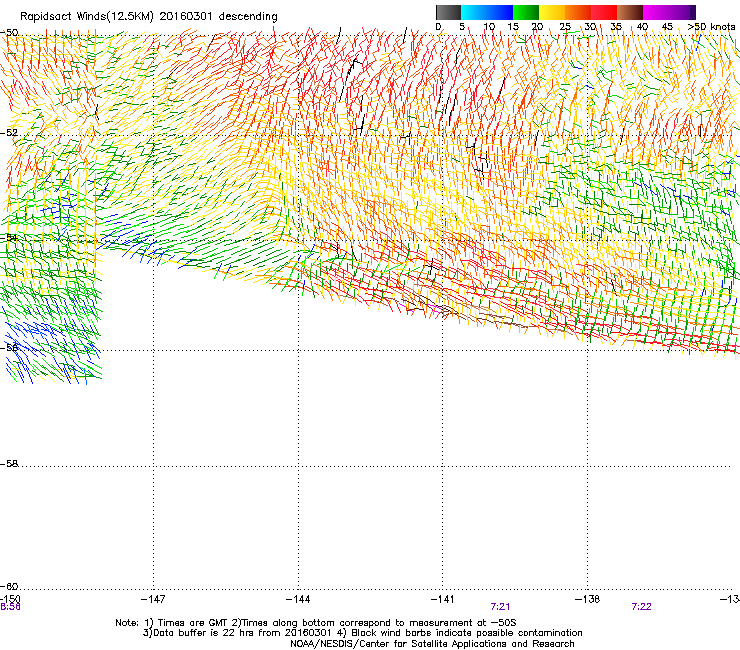Viewport: 740px width, 650px height.
Task: Click the note 'Times are GMT' line
Action: (316, 623)
